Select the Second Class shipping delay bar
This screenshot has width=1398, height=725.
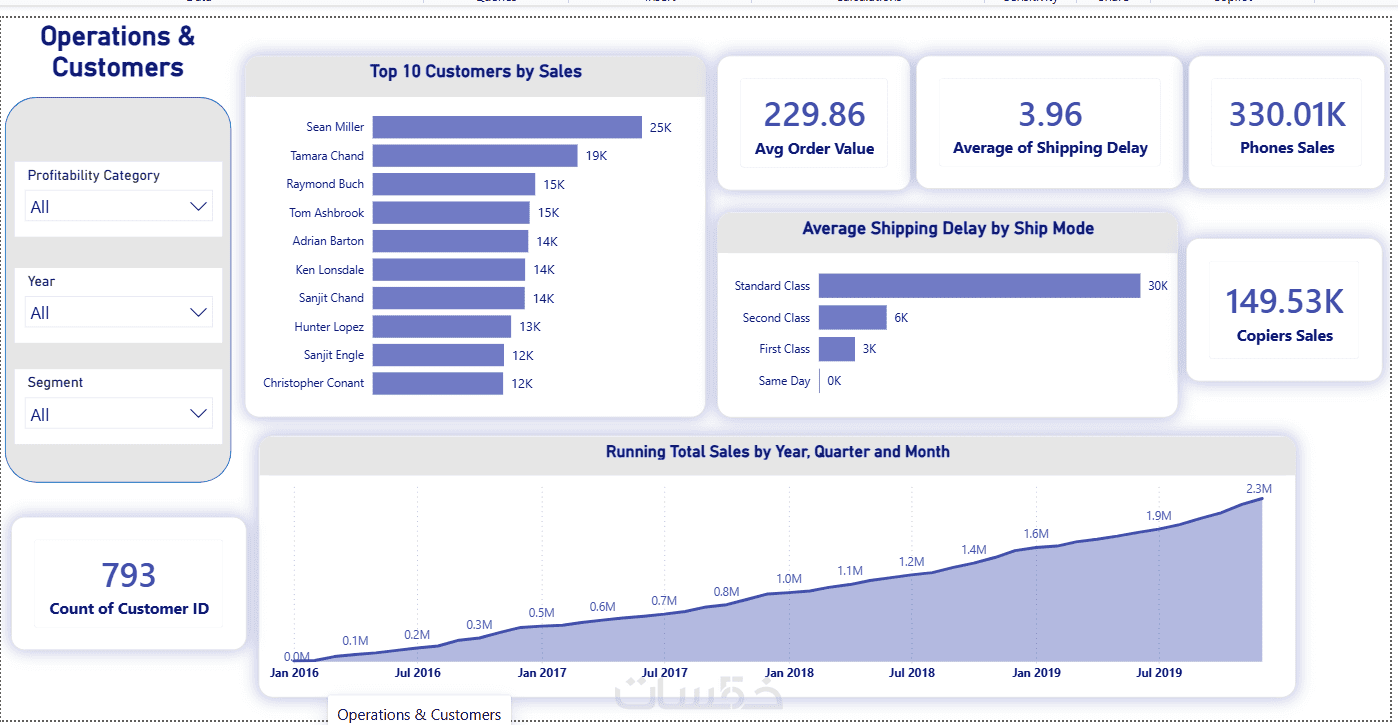(x=853, y=318)
